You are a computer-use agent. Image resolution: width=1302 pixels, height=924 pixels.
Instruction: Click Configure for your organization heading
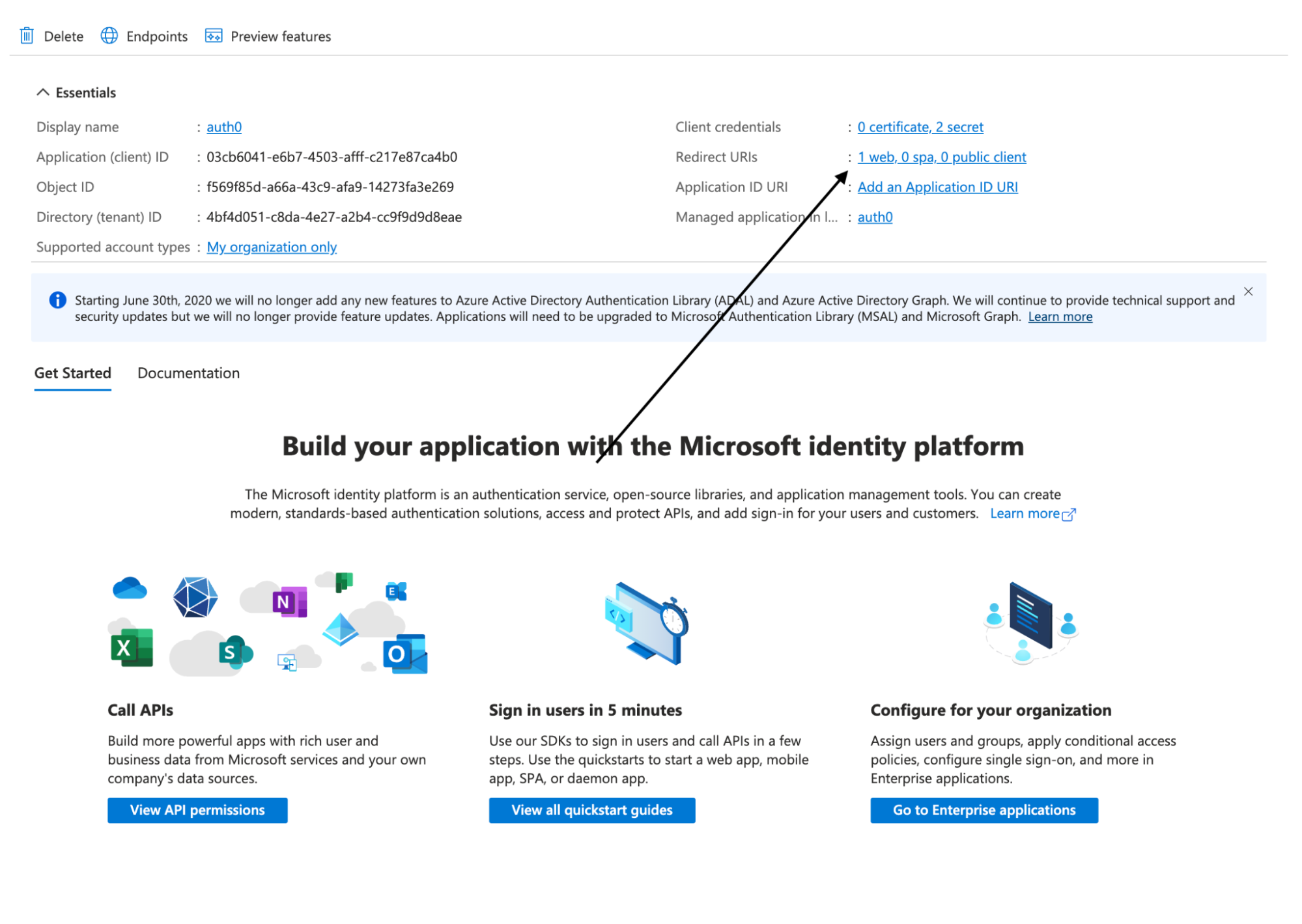click(x=991, y=710)
